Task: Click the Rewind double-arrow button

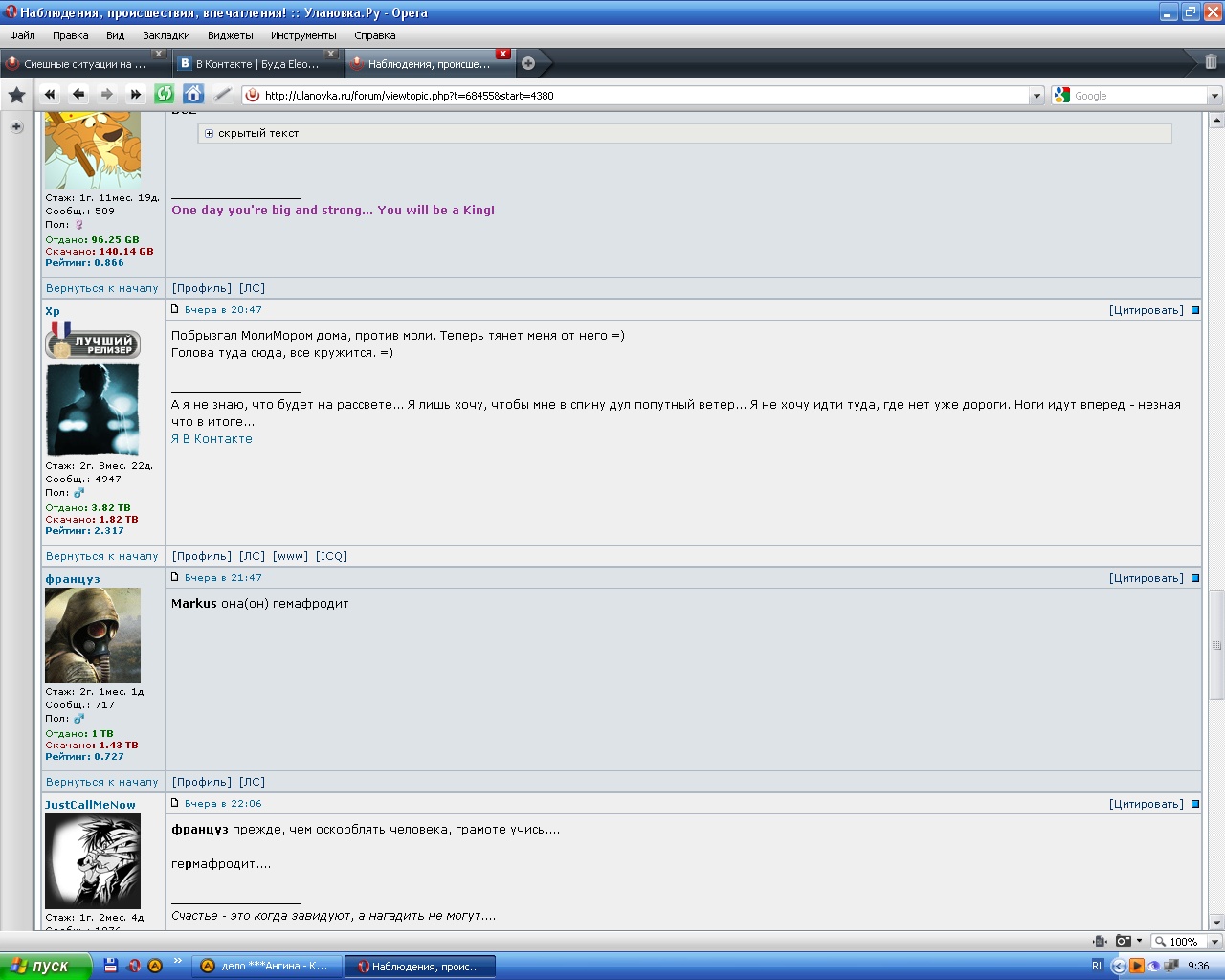Action: tap(50, 94)
